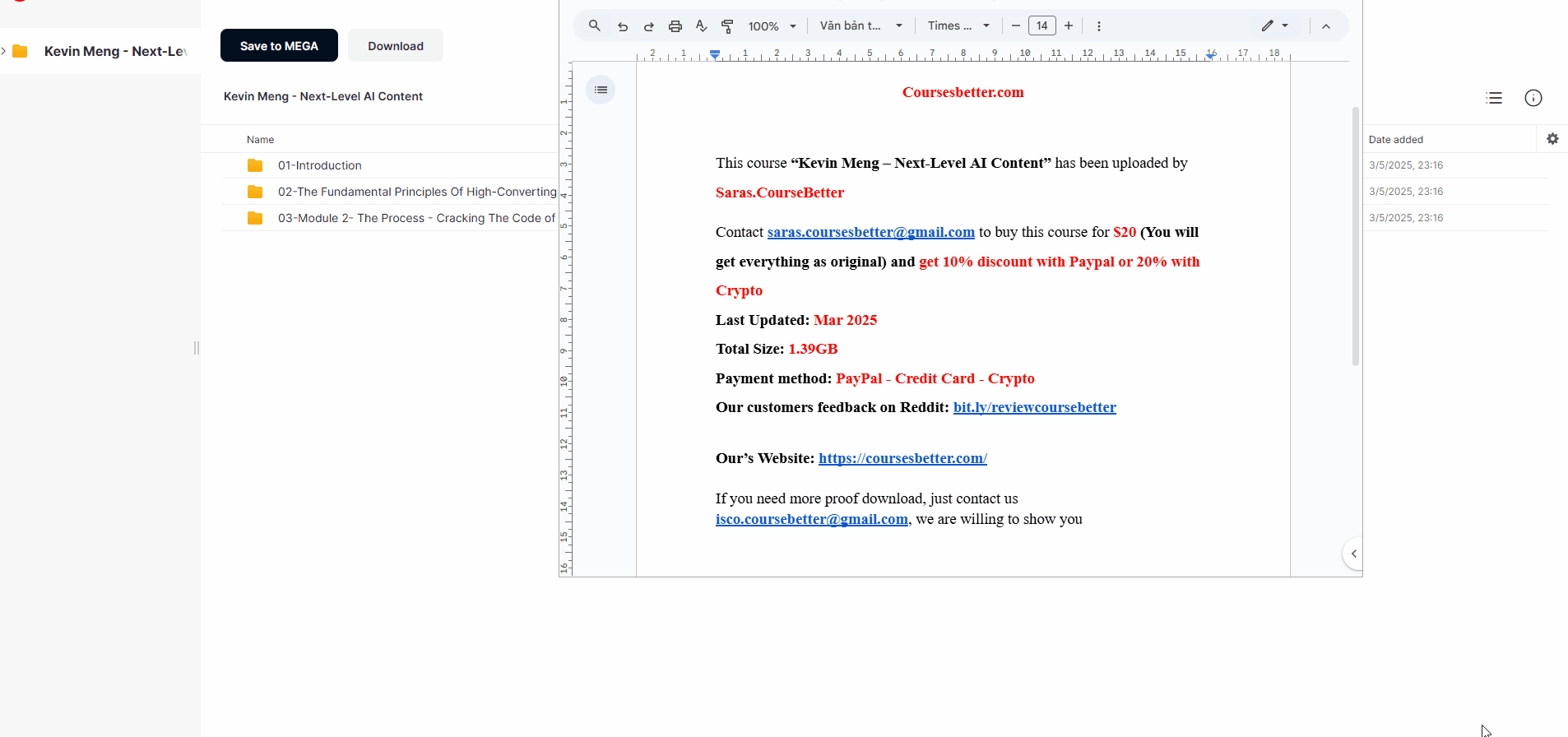Open saras.coursesbetter@gmail.com email link
The image size is (1568, 737).
(871, 232)
